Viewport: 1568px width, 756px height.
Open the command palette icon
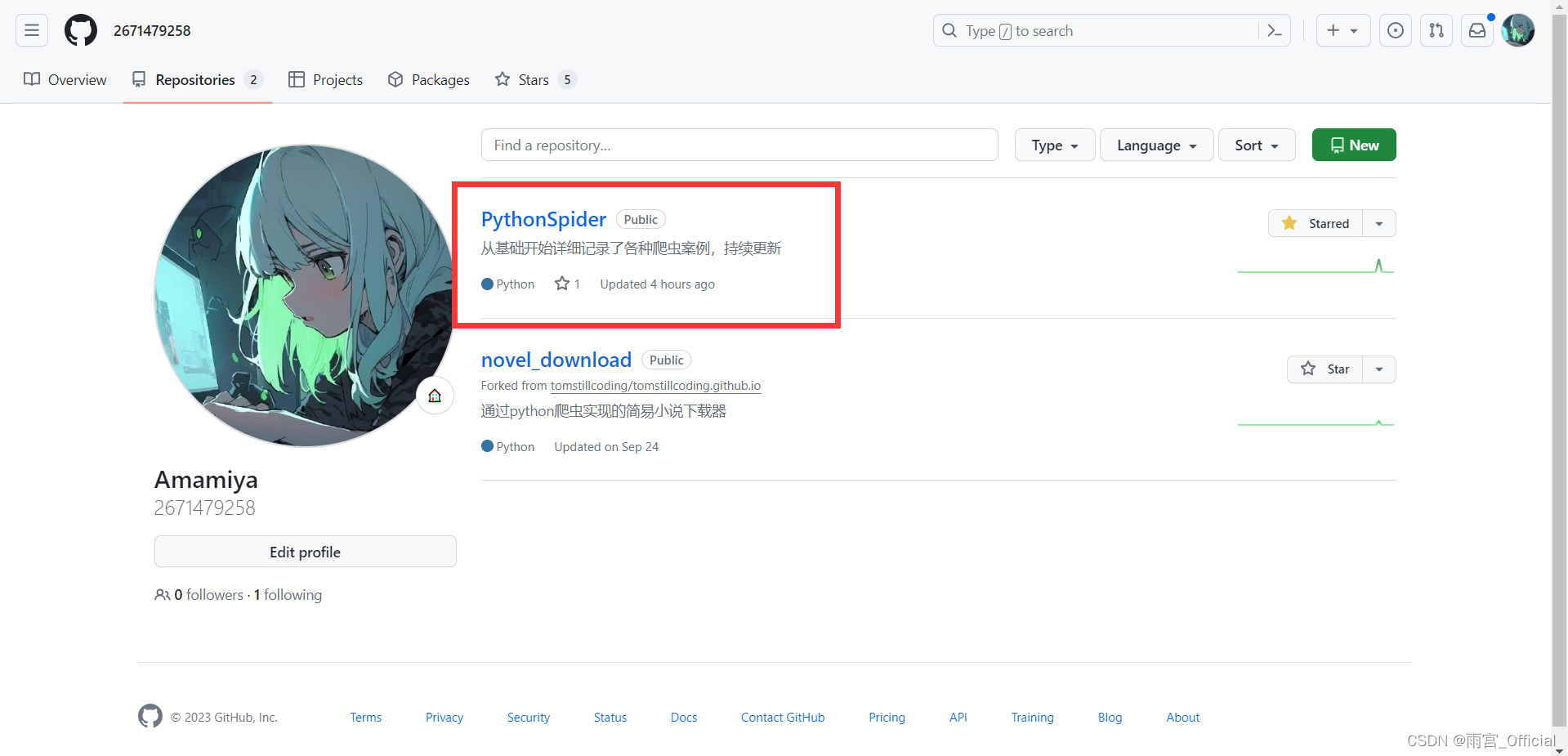click(1274, 30)
